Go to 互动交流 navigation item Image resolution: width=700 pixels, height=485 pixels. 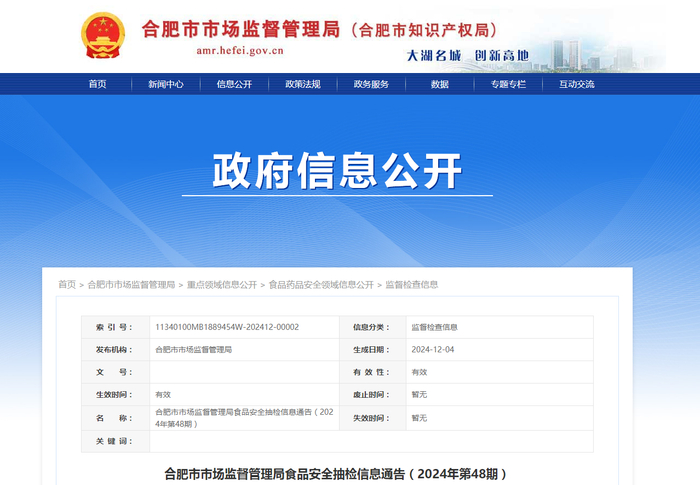click(x=576, y=84)
